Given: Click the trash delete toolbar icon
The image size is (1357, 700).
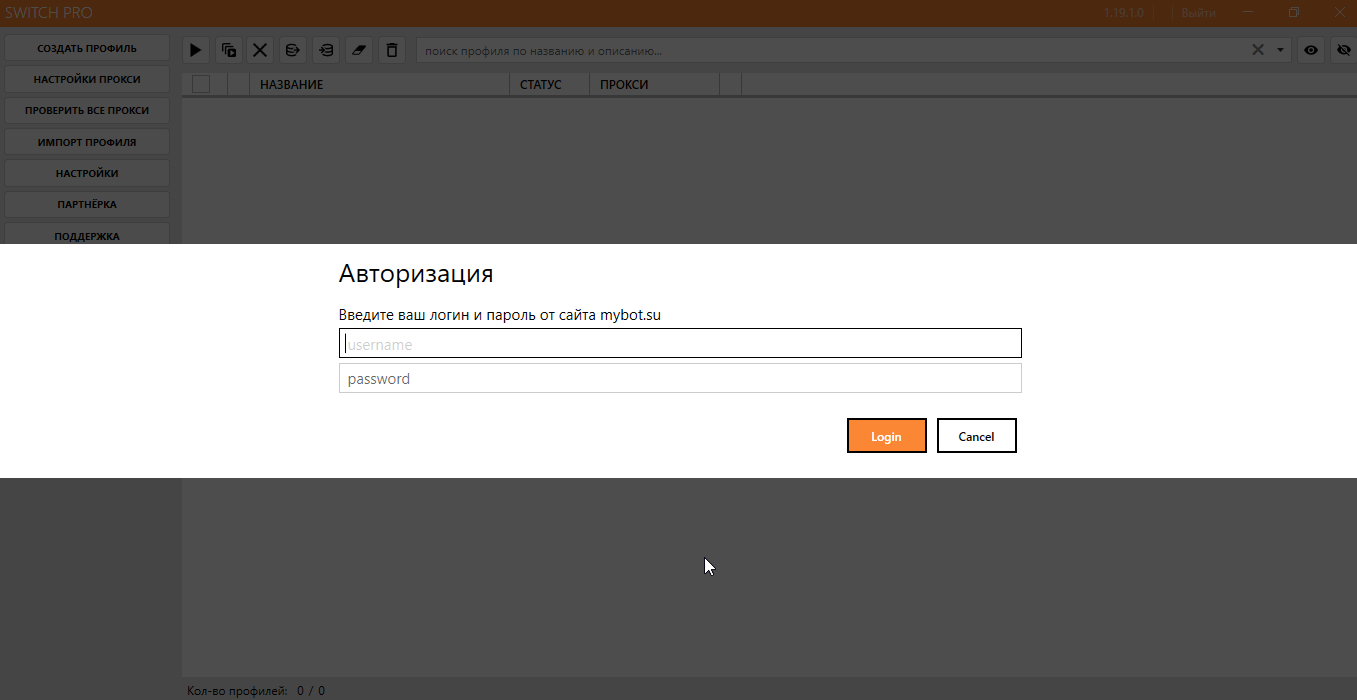Looking at the screenshot, I should tap(392, 50).
